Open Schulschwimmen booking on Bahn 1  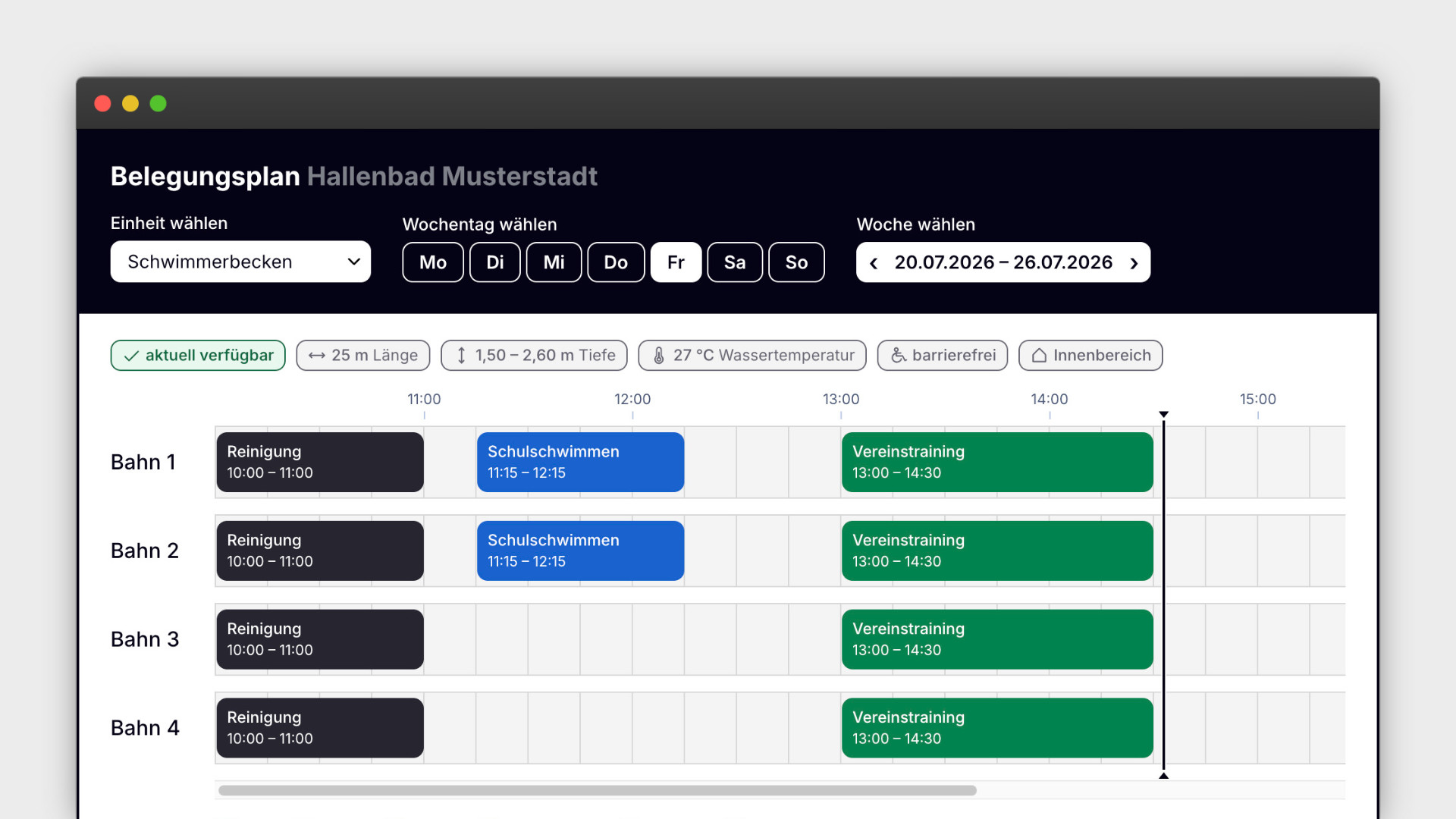tap(580, 463)
